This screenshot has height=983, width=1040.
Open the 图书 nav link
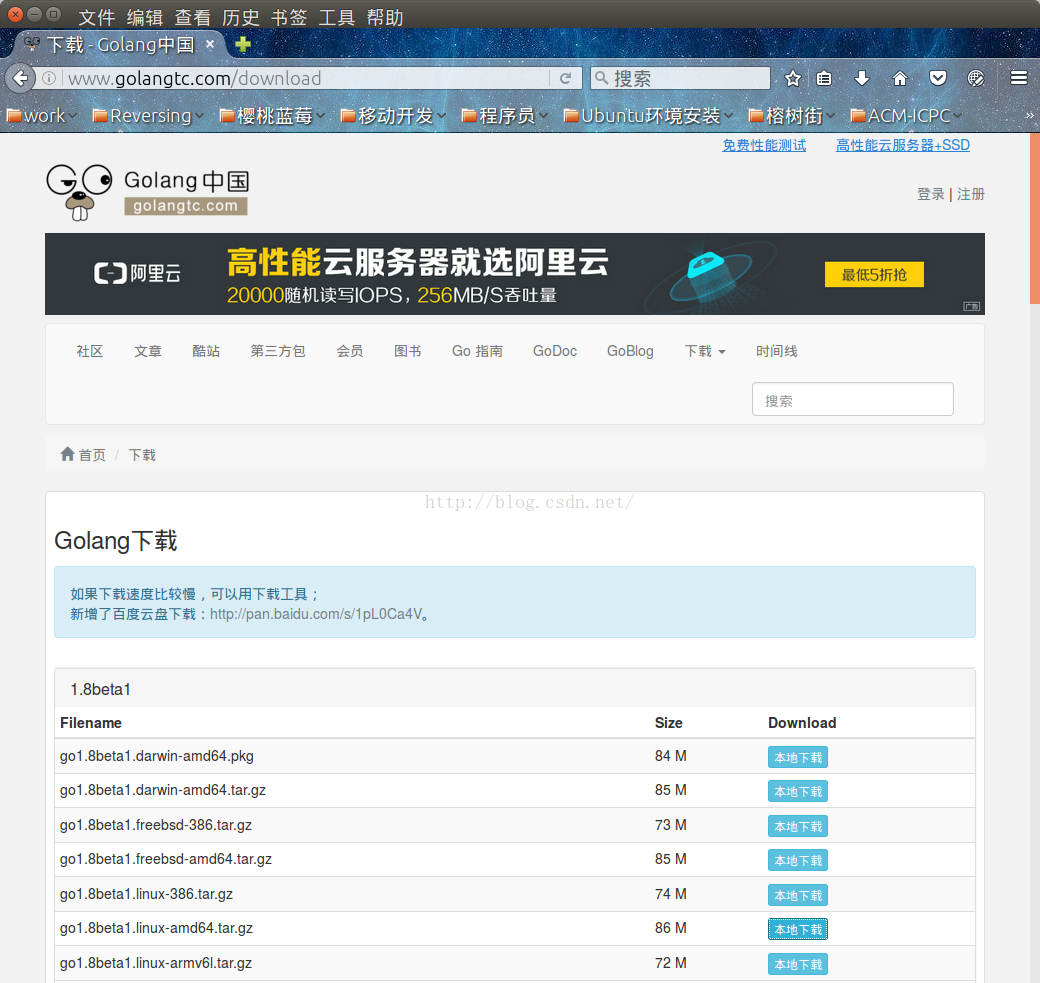click(407, 351)
